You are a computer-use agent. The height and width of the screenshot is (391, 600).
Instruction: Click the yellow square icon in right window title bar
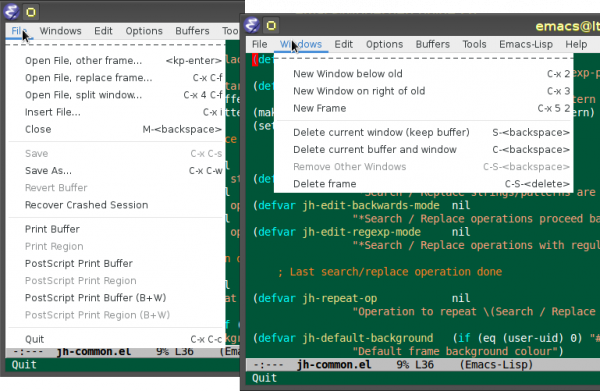tap(271, 26)
